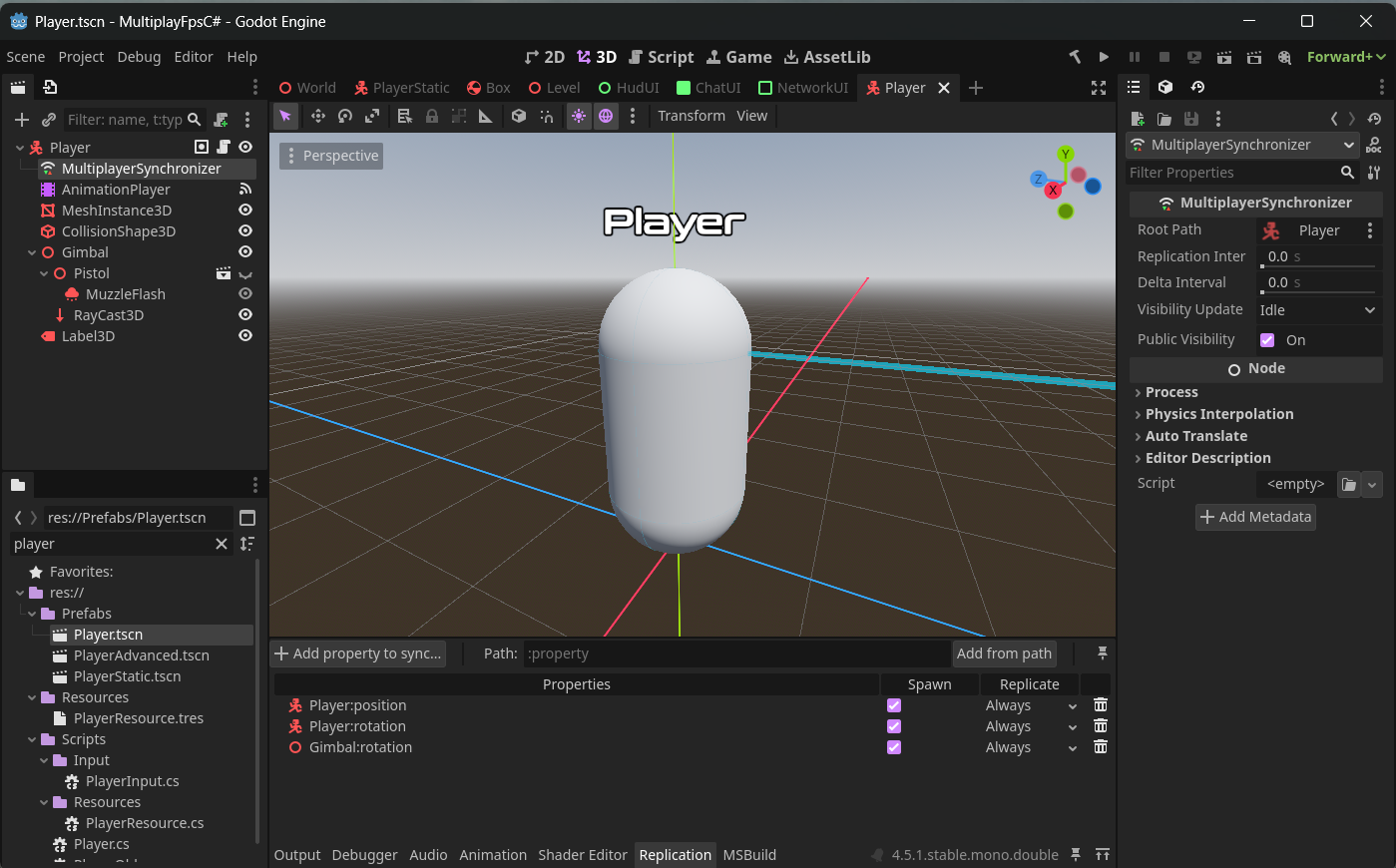Image resolution: width=1396 pixels, height=868 pixels.
Task: Toggle the preview environment globe icon
Action: [606, 116]
